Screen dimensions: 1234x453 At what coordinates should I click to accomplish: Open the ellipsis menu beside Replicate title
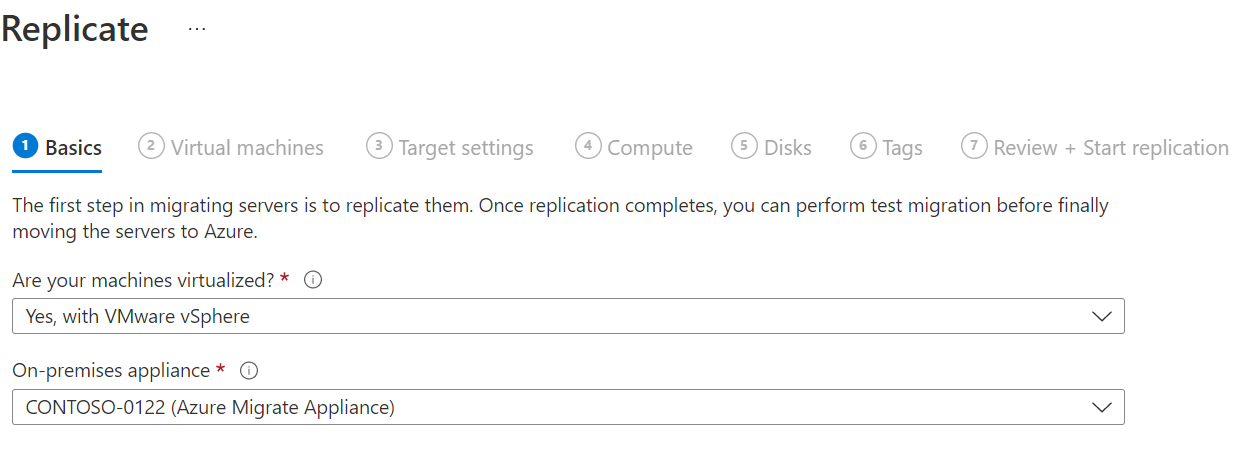pyautogui.click(x=197, y=29)
